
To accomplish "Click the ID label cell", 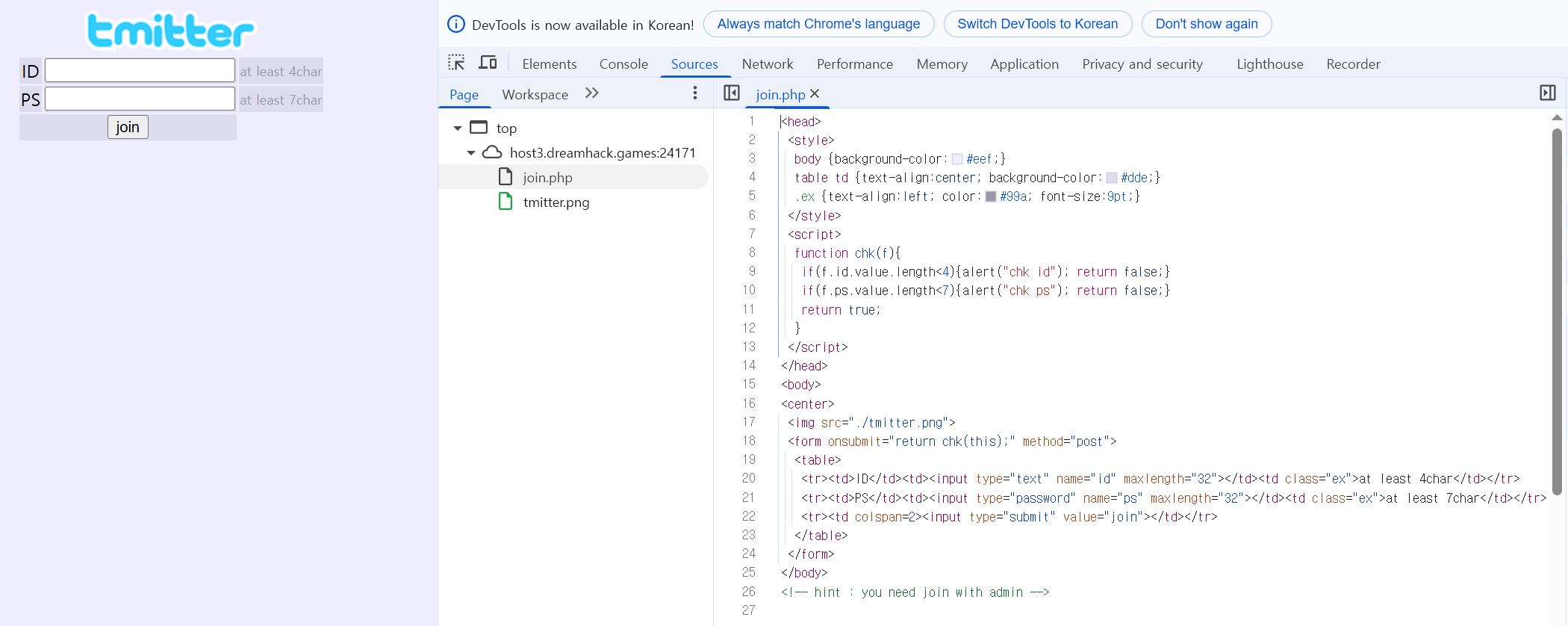I will [x=31, y=71].
